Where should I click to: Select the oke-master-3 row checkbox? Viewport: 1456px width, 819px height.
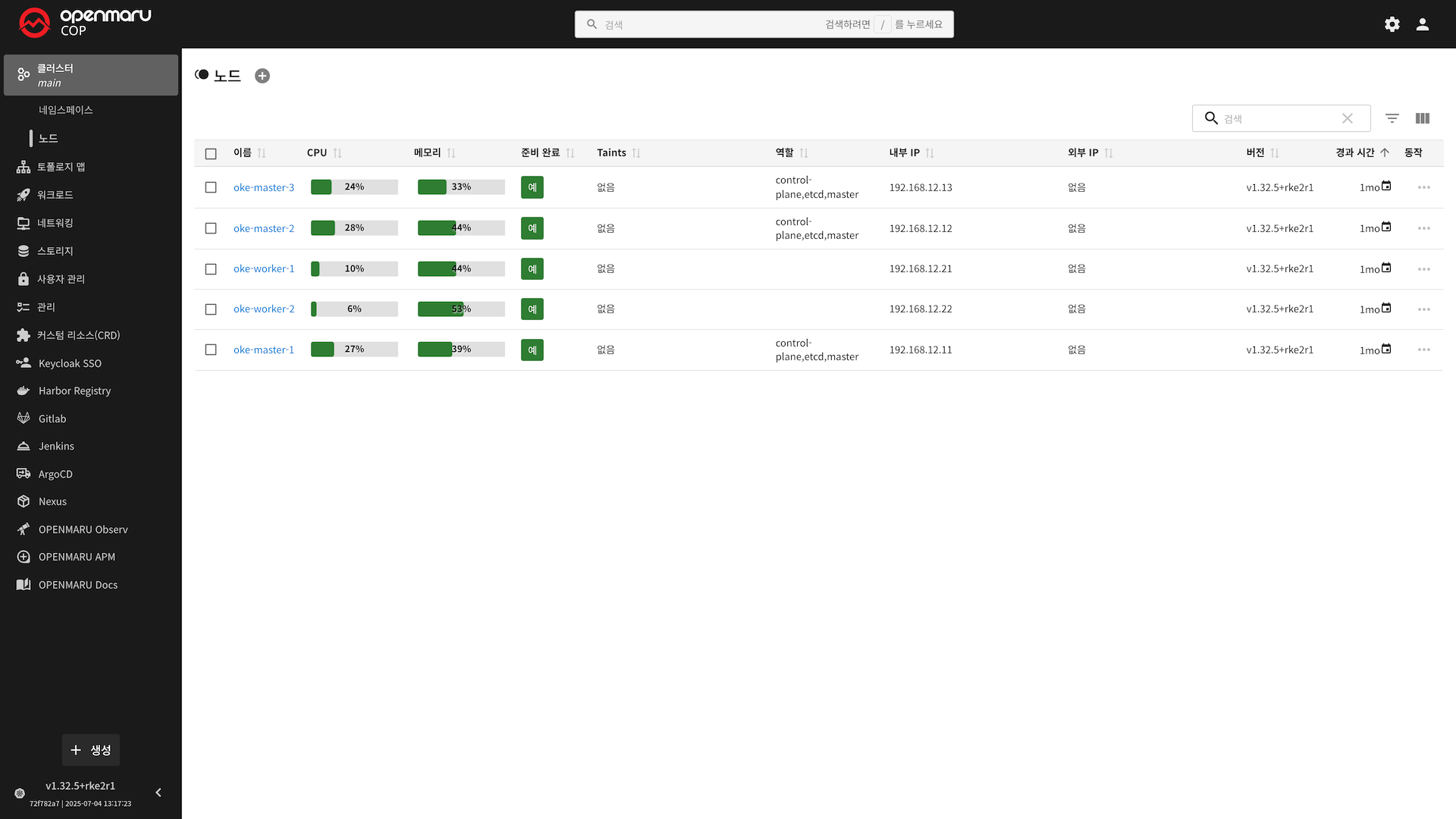click(211, 187)
